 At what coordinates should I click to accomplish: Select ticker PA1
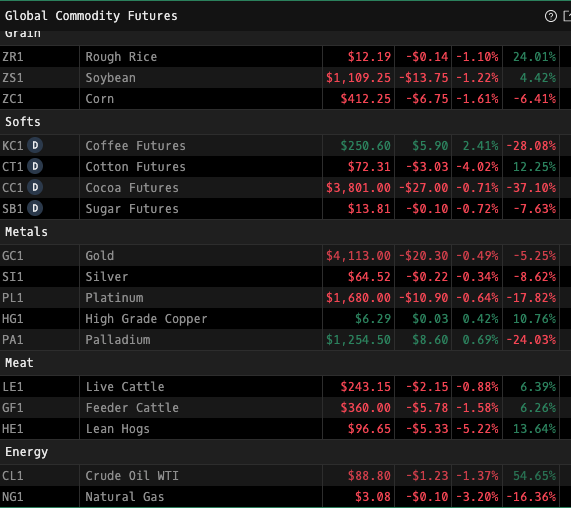coord(13,340)
